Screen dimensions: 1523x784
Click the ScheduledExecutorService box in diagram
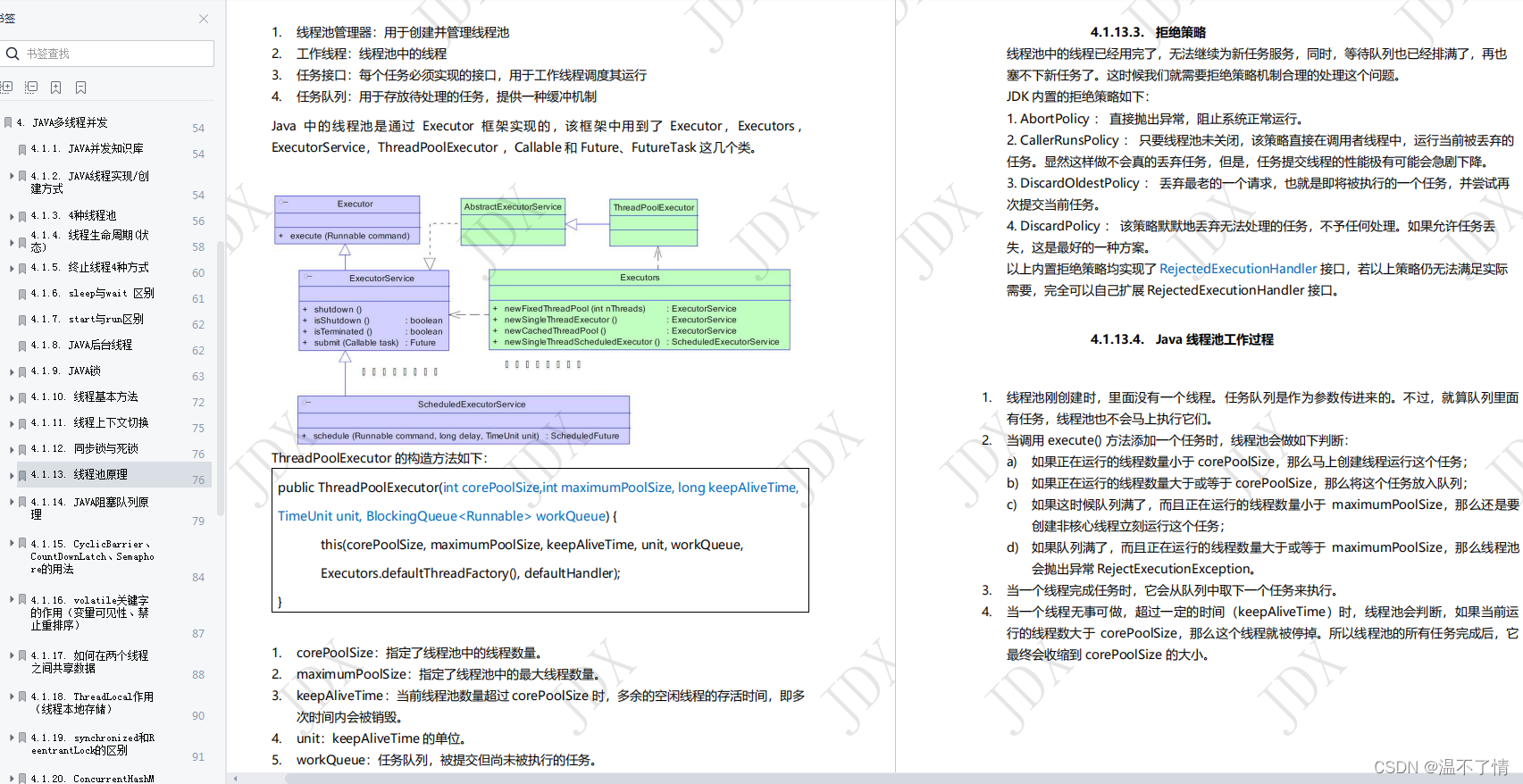(464, 420)
